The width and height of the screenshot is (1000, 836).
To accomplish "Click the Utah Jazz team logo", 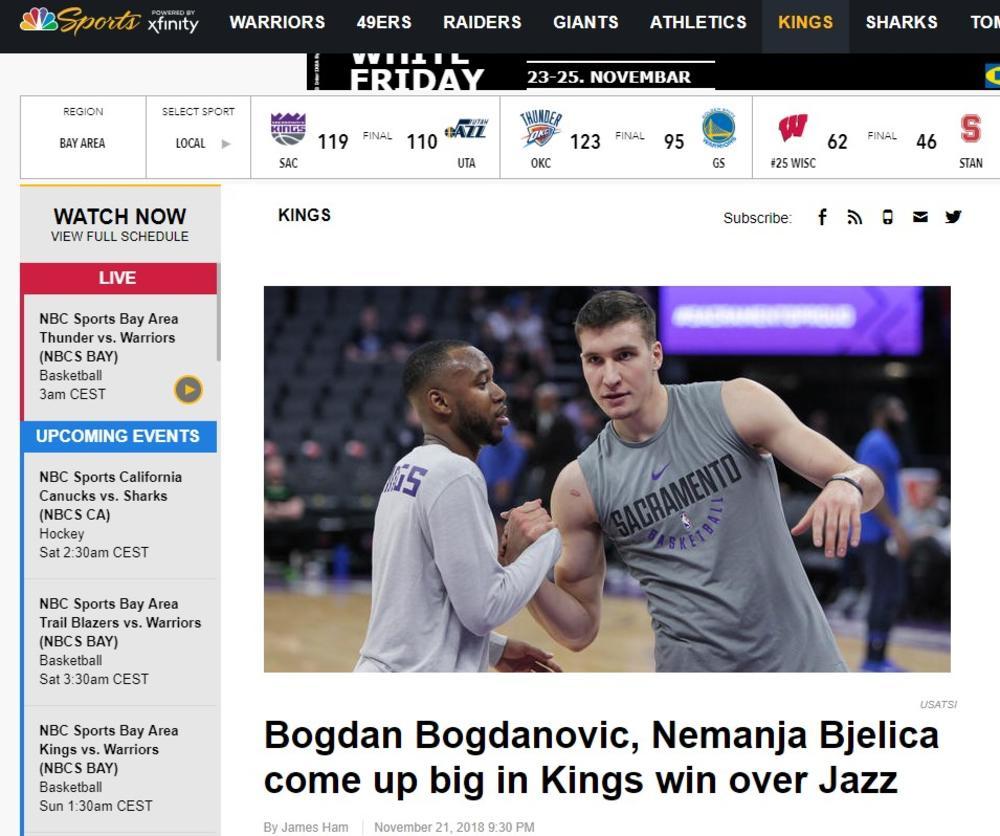I will pos(467,129).
